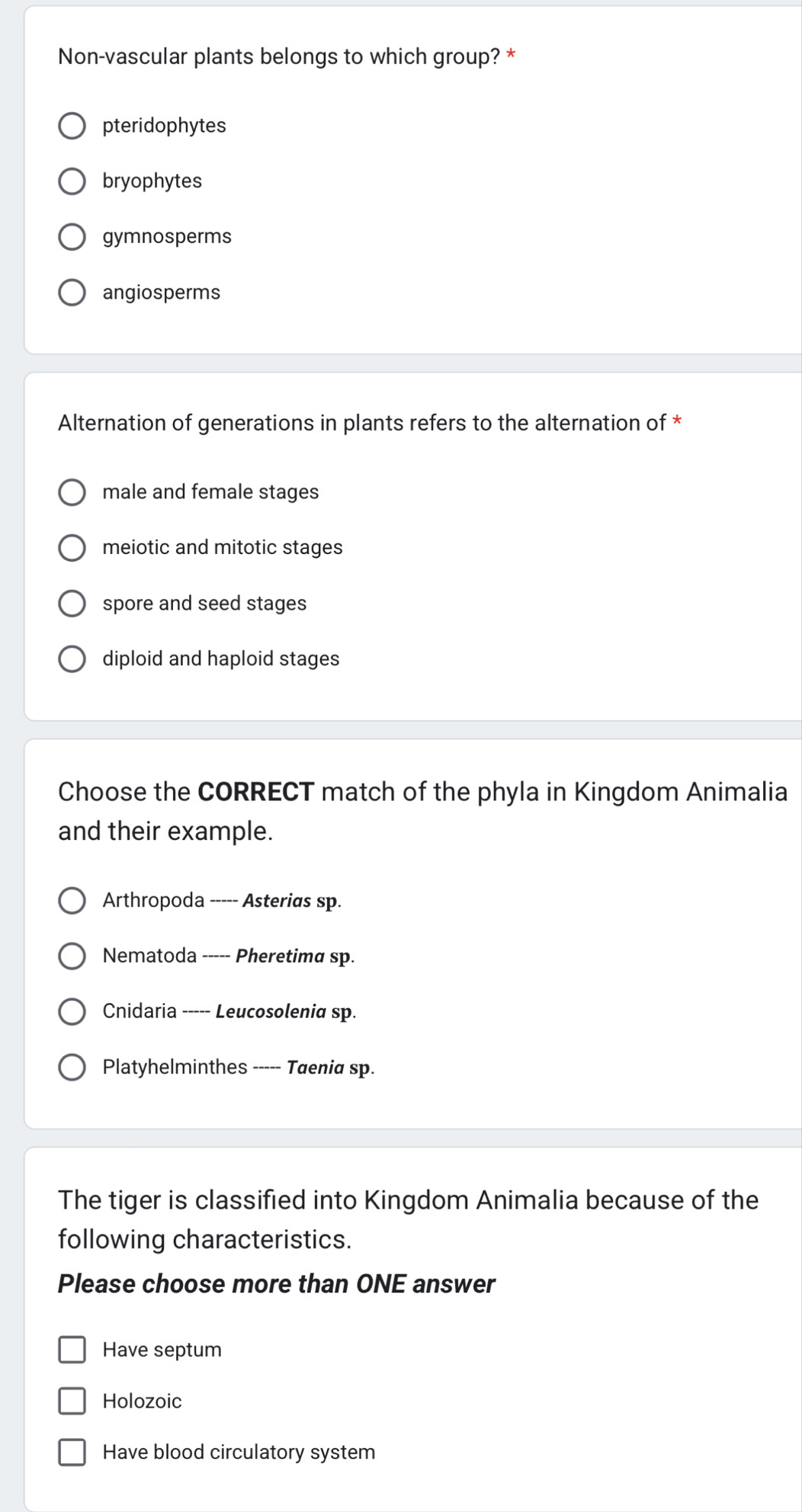The height and width of the screenshot is (1512, 802).
Task: Select "meiotic and mitotic stages"
Action: 73,547
